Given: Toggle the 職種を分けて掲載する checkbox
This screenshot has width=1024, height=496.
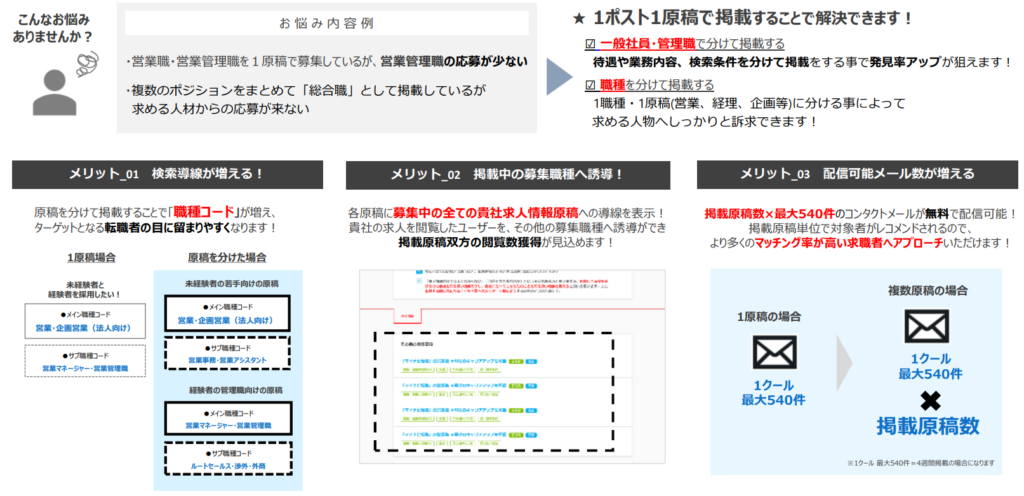Looking at the screenshot, I should (x=589, y=85).
